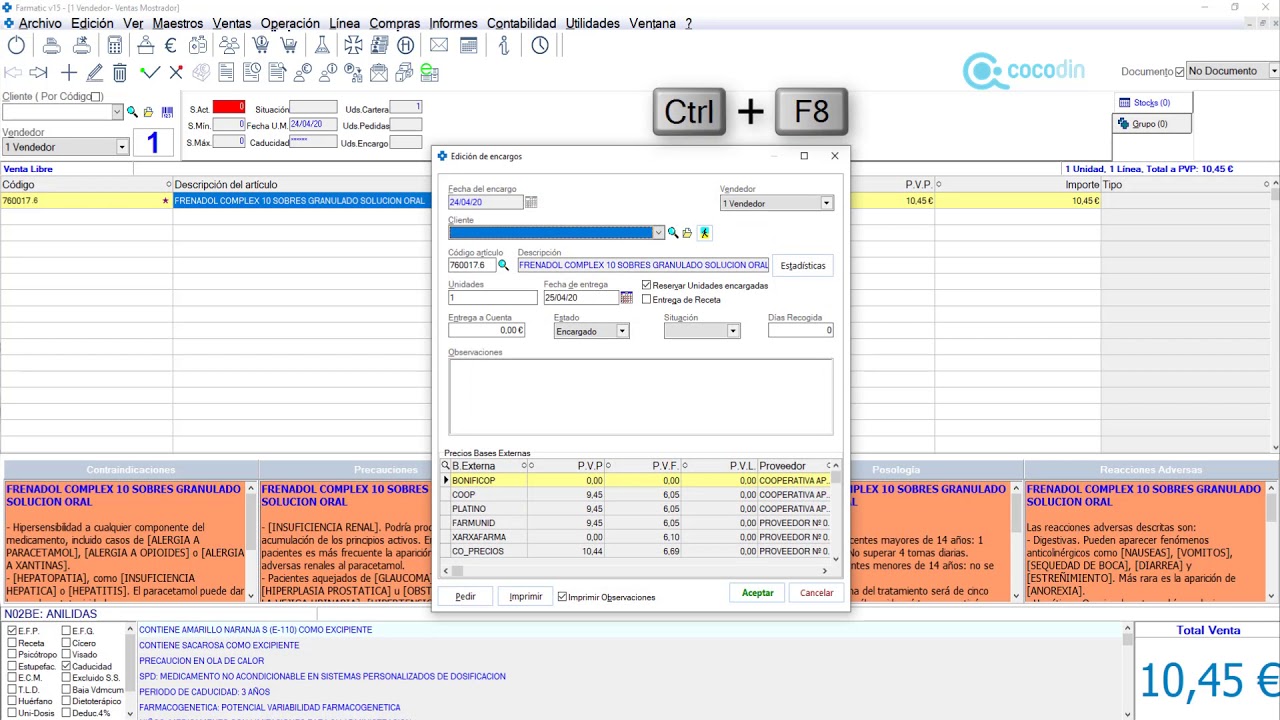Image resolution: width=1280 pixels, height=720 pixels.
Task: Click the magnifier next to main Cliente combo
Action: (x=132, y=112)
